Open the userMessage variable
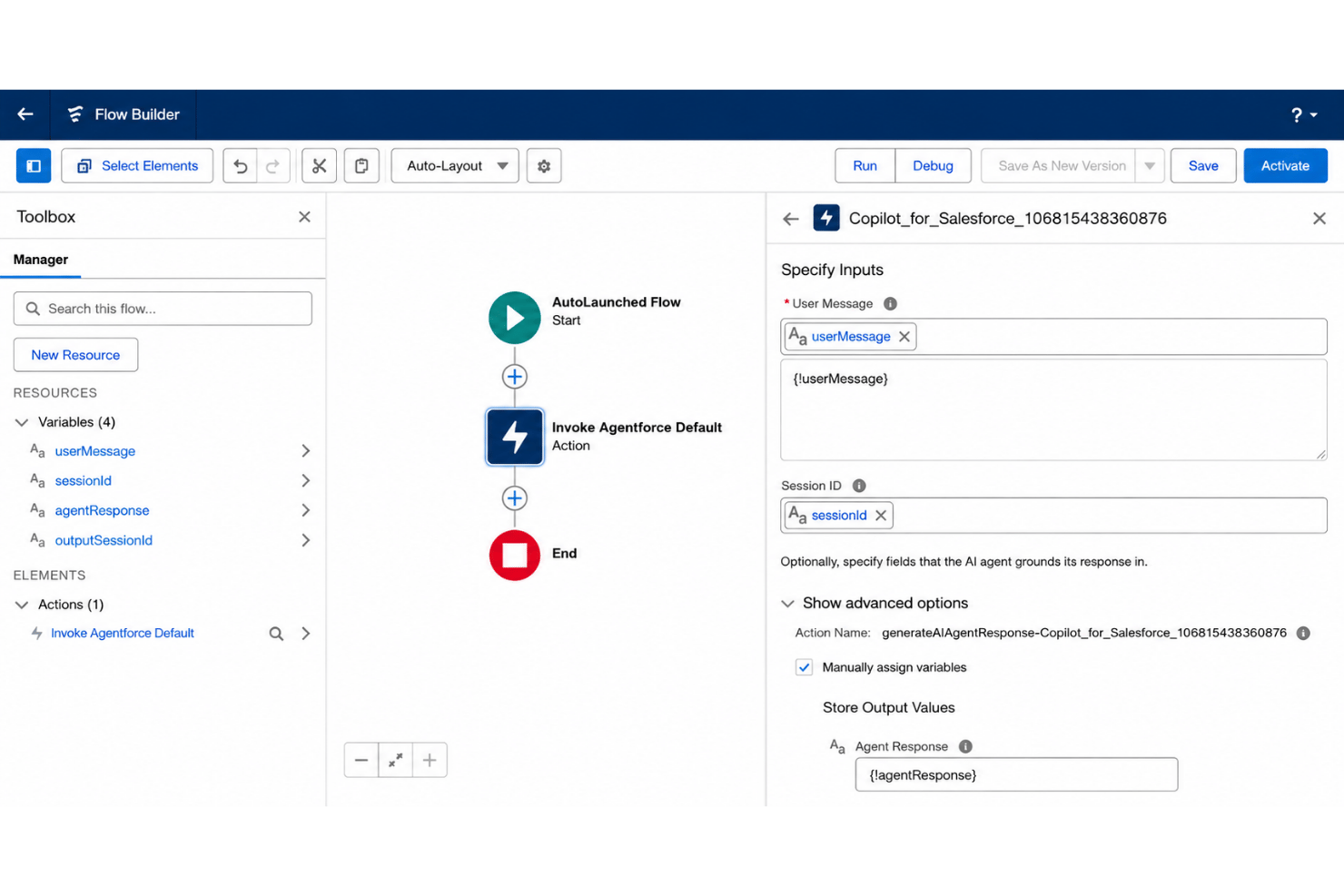 94,451
